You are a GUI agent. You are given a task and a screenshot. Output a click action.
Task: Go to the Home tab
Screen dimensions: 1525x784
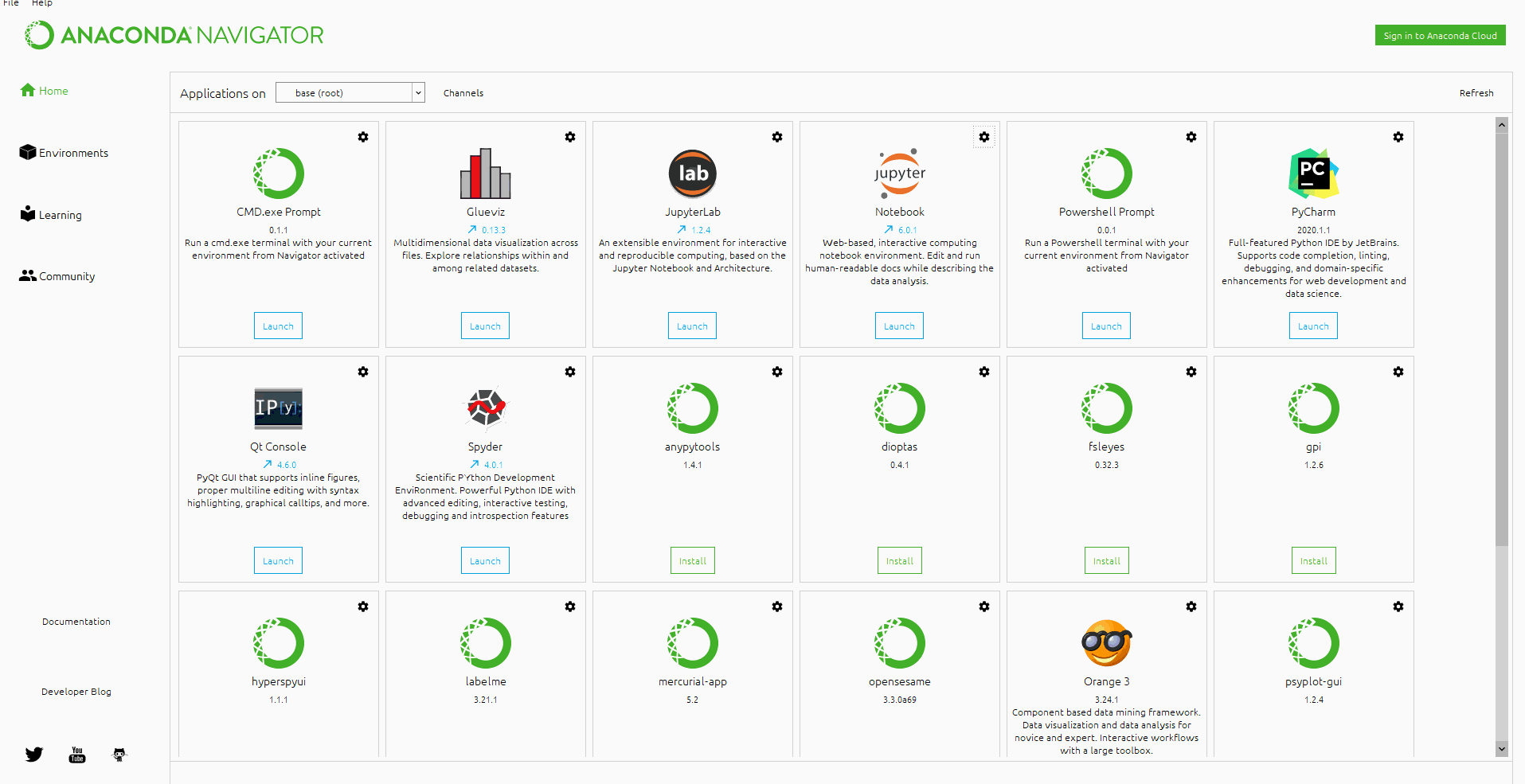click(x=45, y=91)
